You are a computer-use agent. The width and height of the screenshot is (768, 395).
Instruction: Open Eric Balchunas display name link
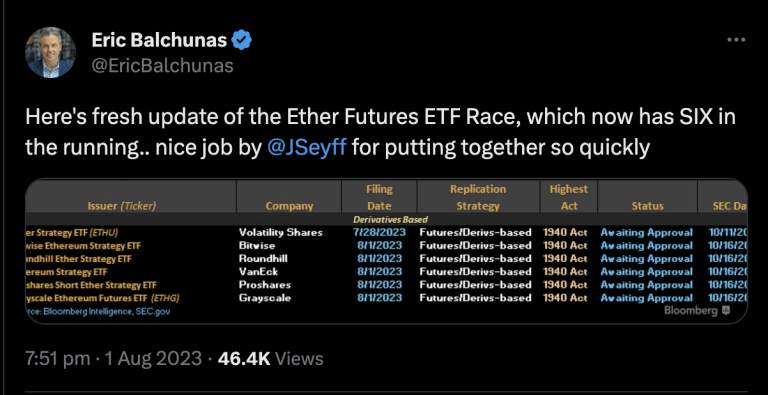(x=159, y=40)
